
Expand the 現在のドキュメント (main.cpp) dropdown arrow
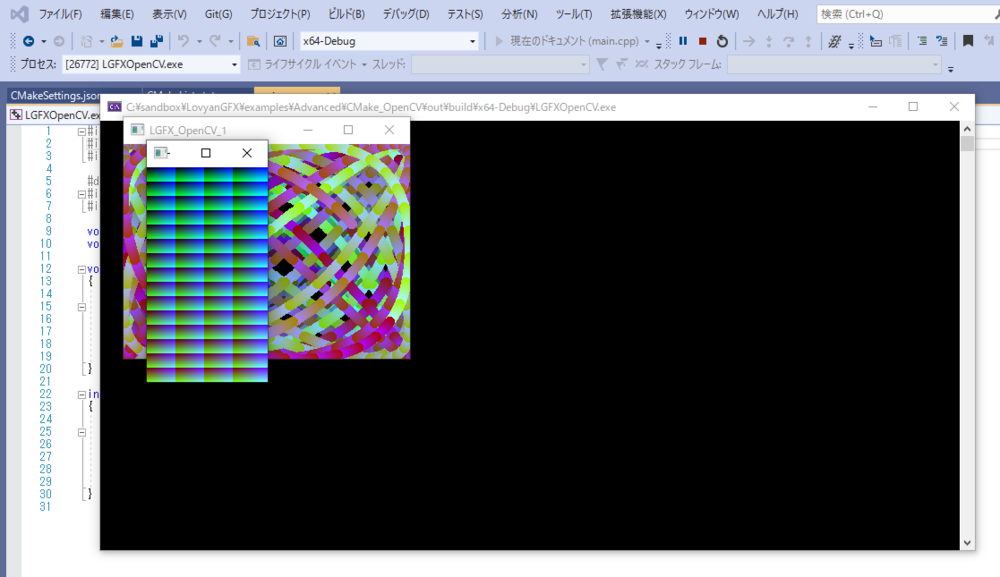[647, 41]
